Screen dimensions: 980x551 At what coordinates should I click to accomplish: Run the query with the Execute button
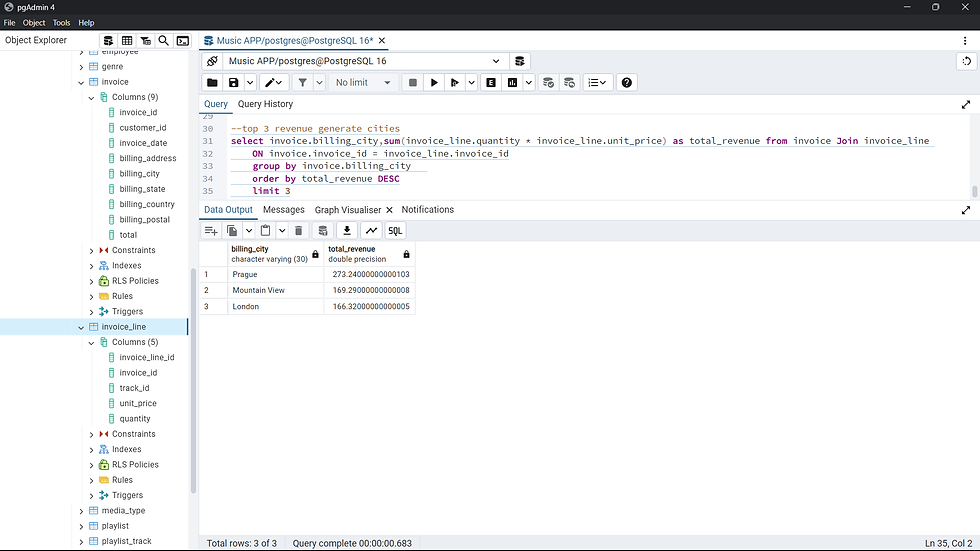434,83
